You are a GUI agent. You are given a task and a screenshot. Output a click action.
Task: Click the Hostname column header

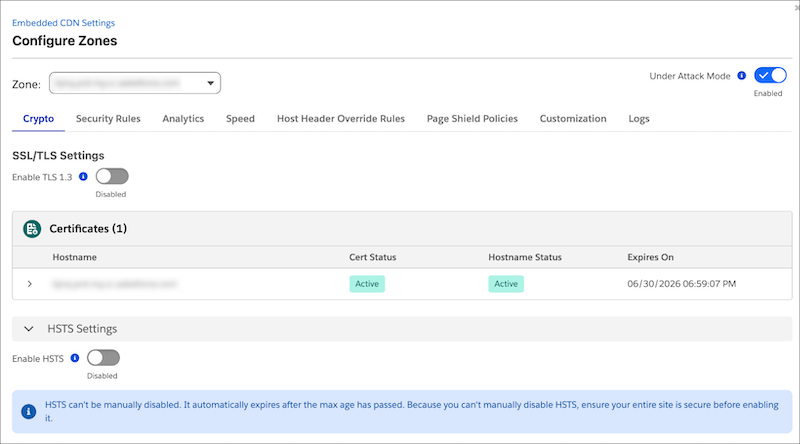(x=74, y=257)
